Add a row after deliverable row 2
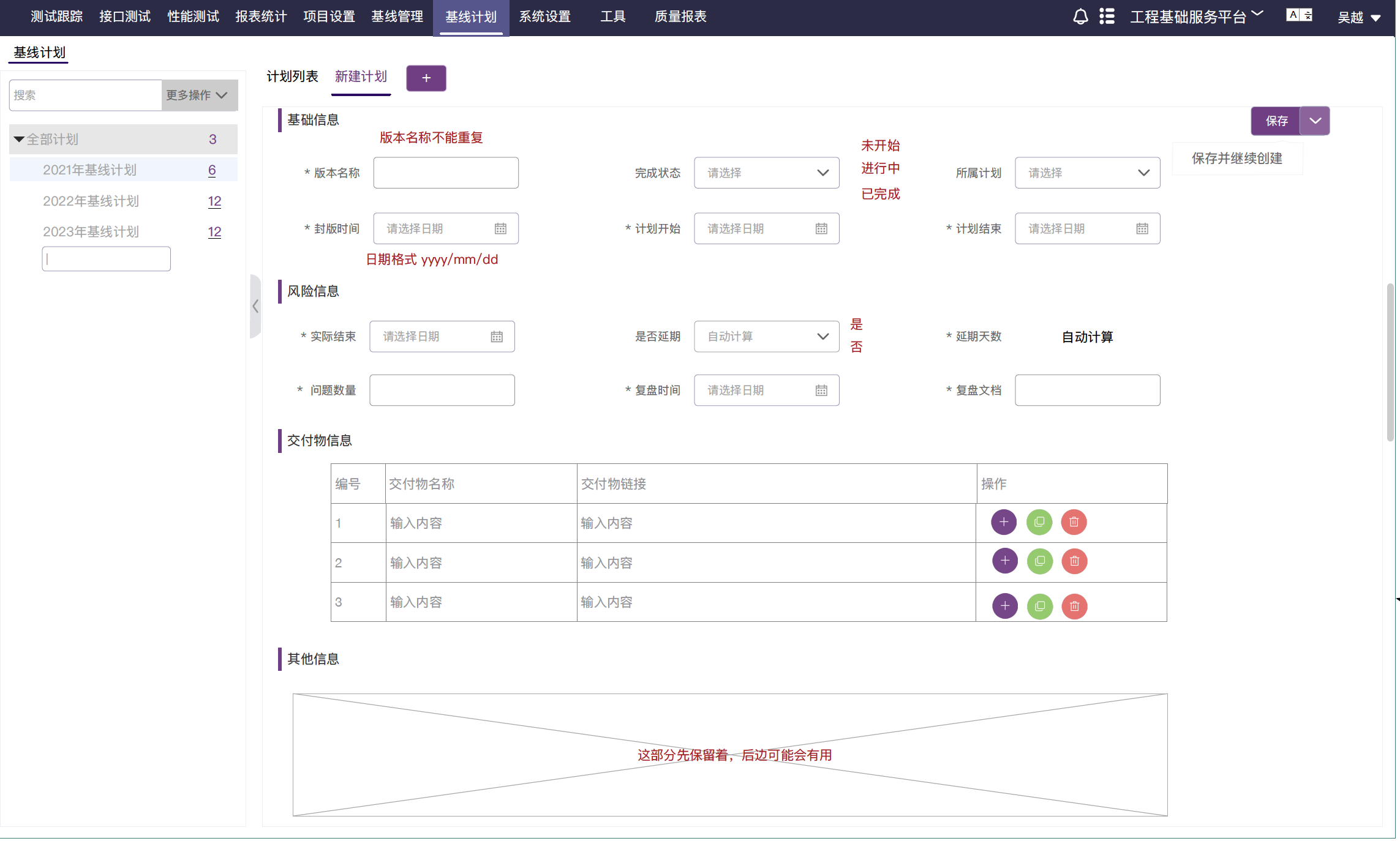The width and height of the screenshot is (1400, 841). click(x=1005, y=561)
